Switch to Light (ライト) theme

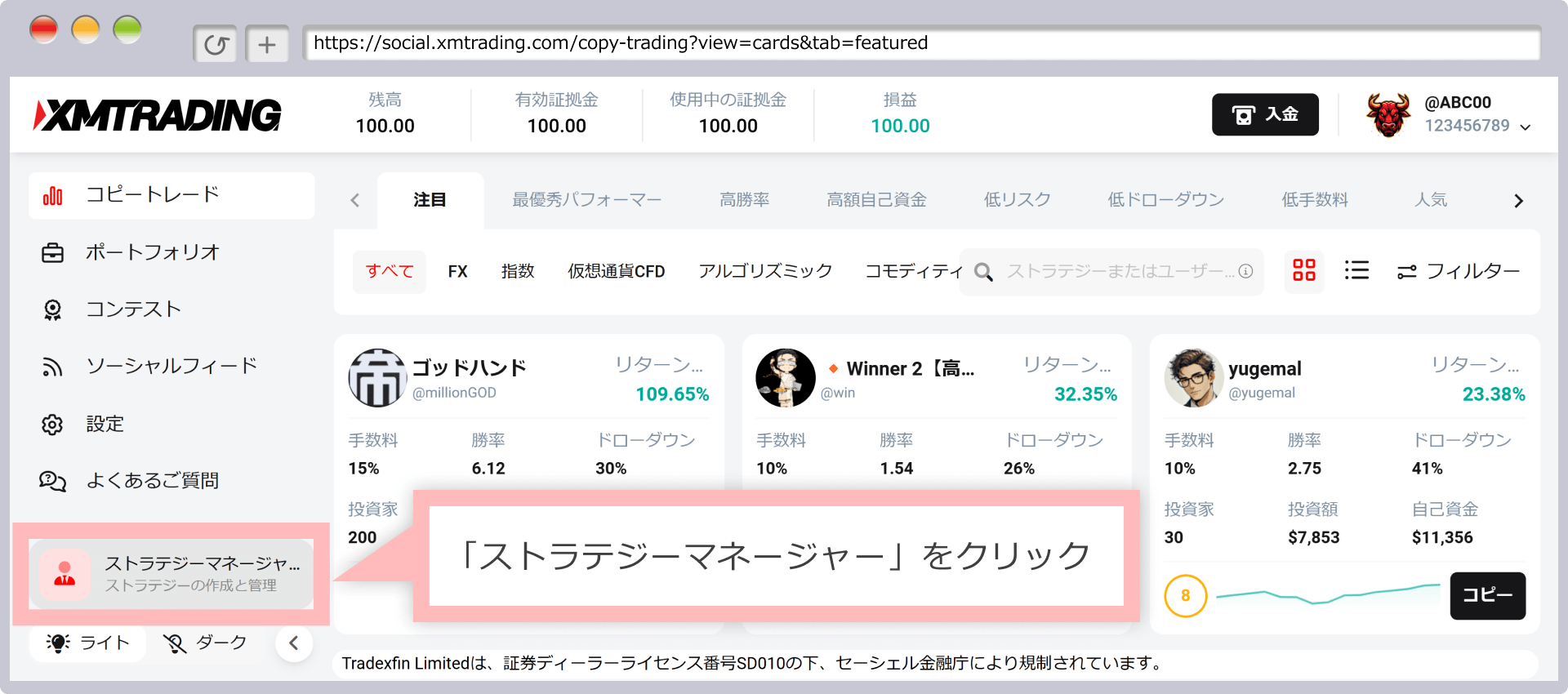88,643
